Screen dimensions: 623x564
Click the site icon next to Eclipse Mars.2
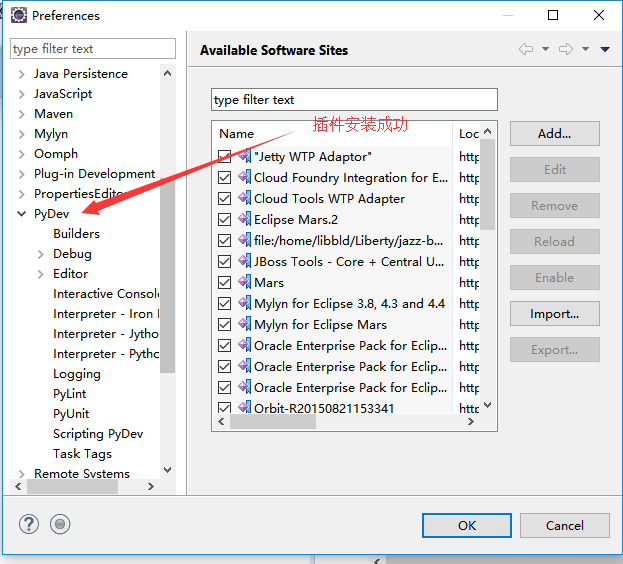[244, 219]
